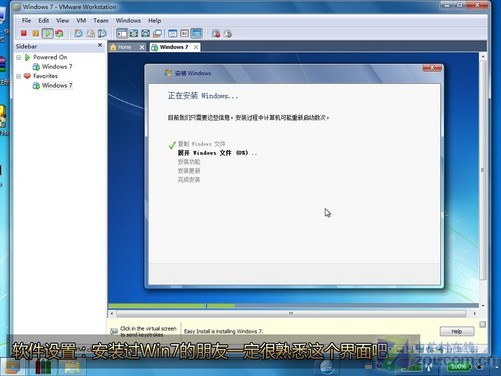Click the keyboard icon in the message bar
The height and width of the screenshot is (376, 501).
(x=114, y=331)
